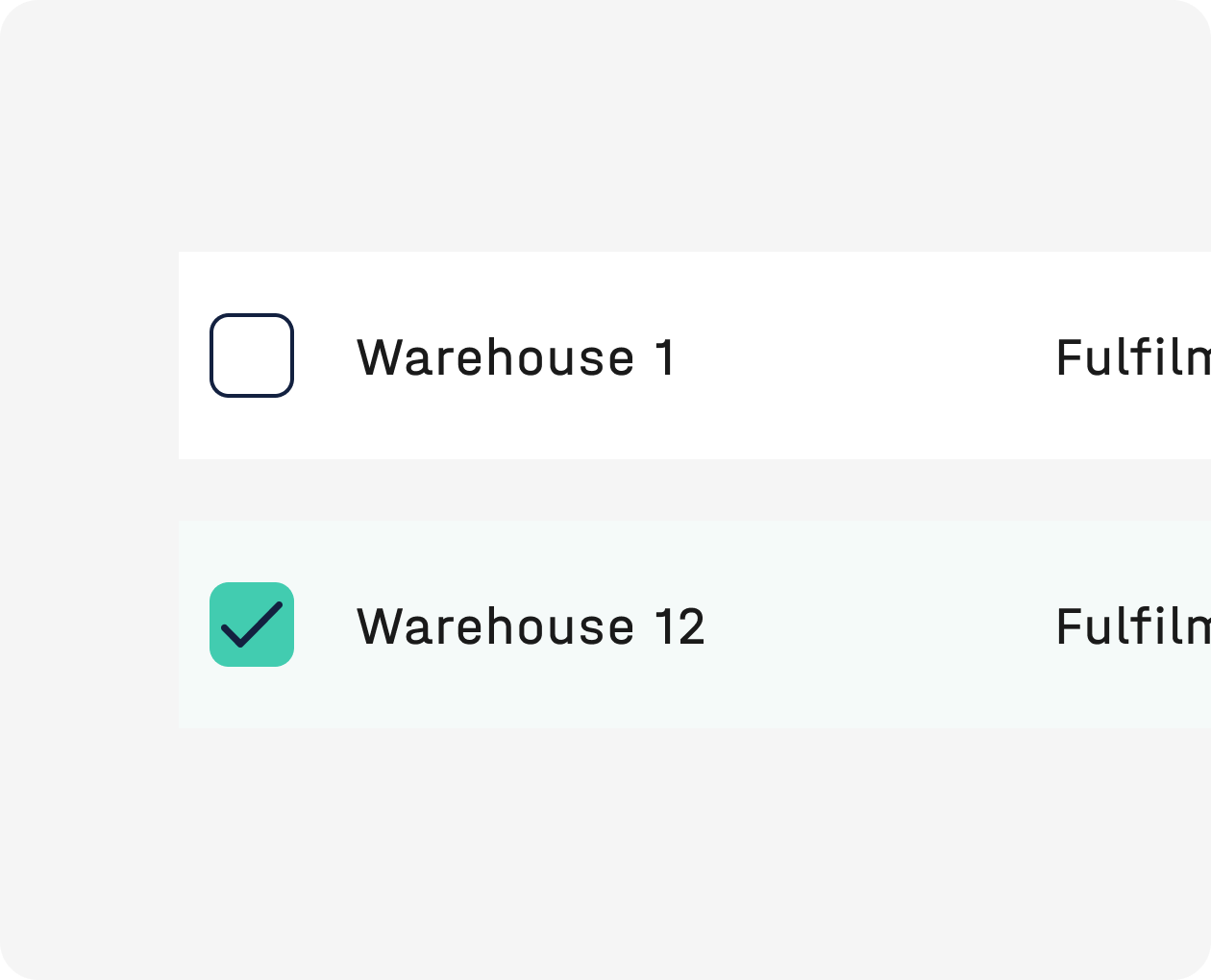Toggle the teal checked checkbox
Image resolution: width=1211 pixels, height=980 pixels.
coord(252,625)
